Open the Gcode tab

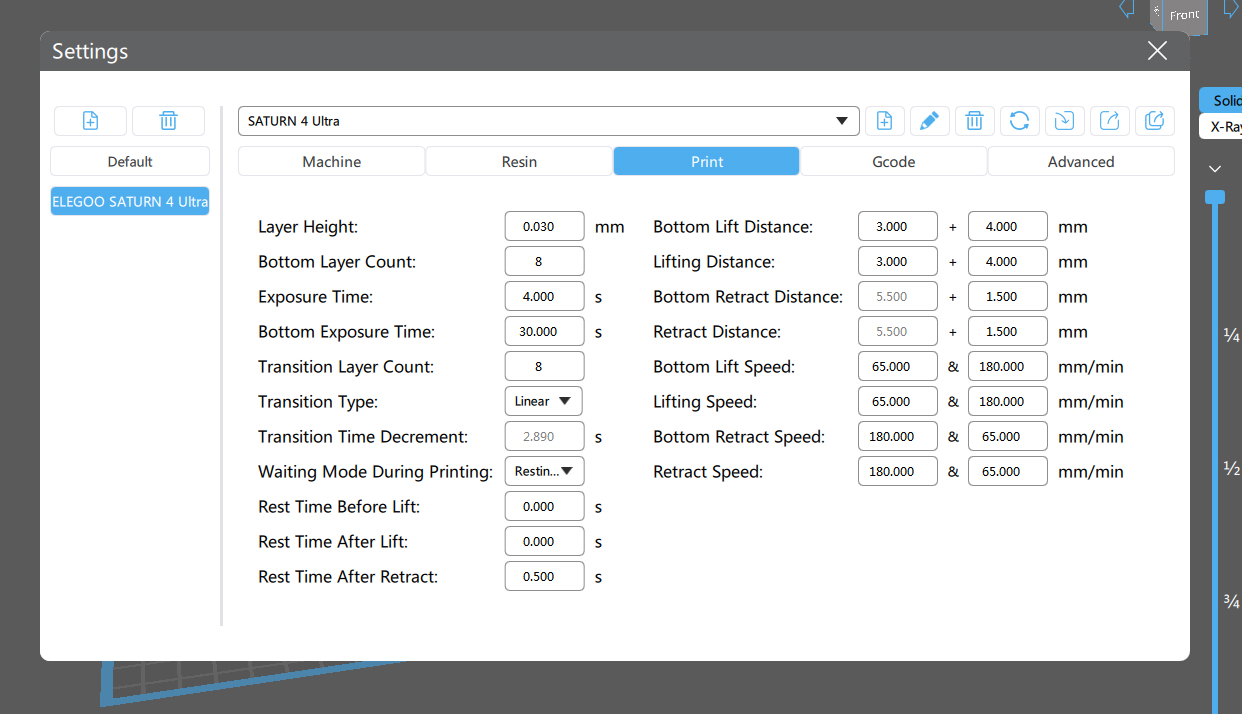coord(893,161)
